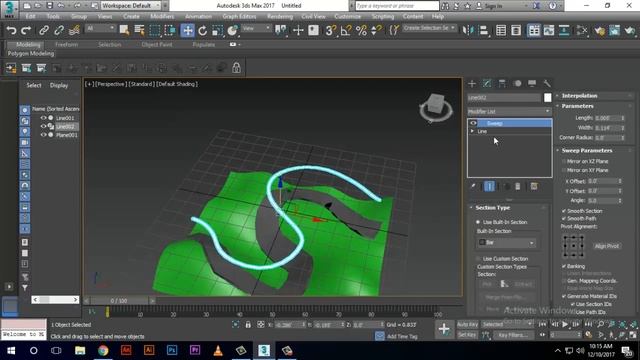The image size is (640, 360).
Task: Toggle Sweep modifier eye visibility
Action: [x=473, y=123]
